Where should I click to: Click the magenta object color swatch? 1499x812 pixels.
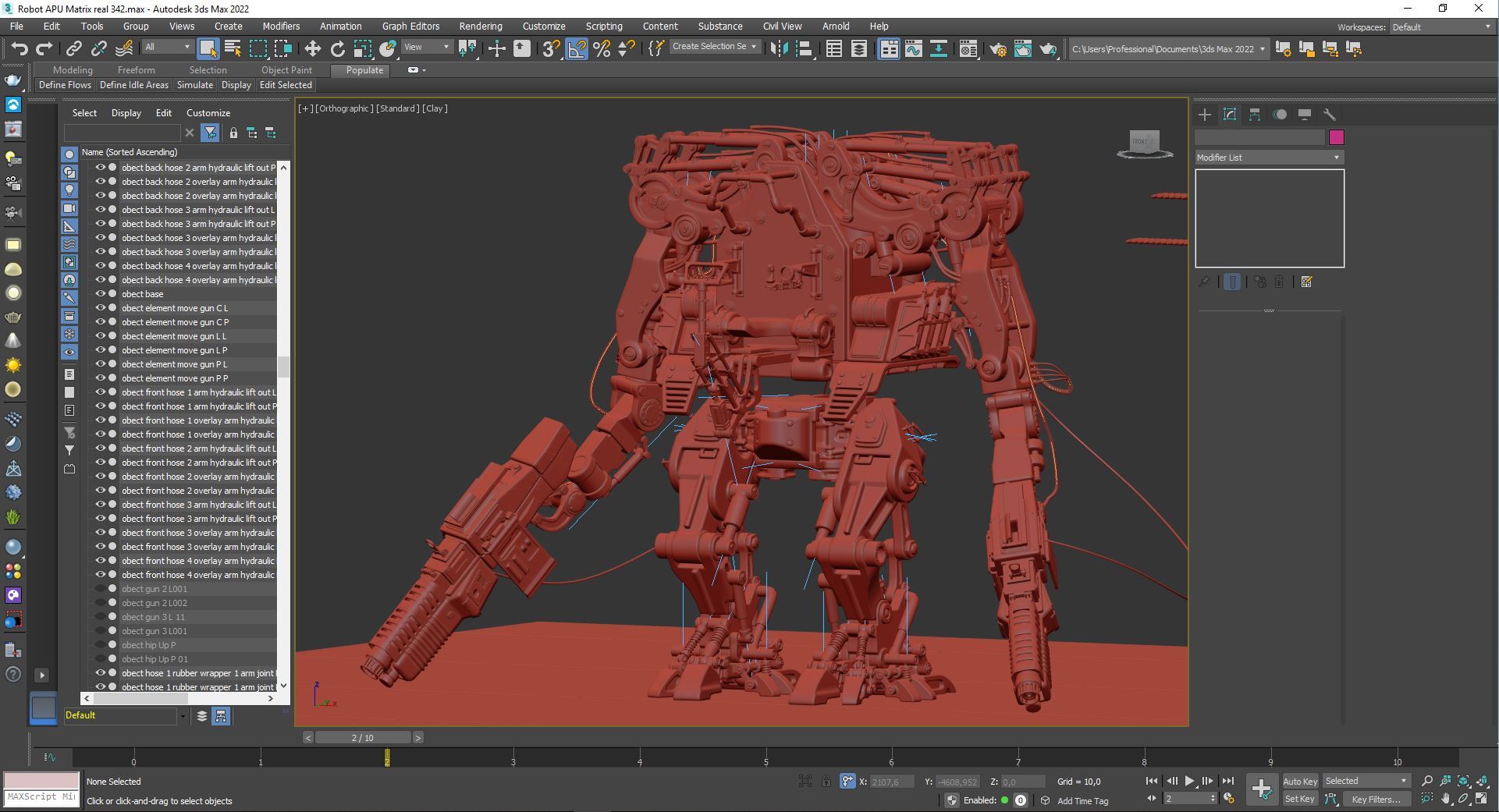[1336, 138]
